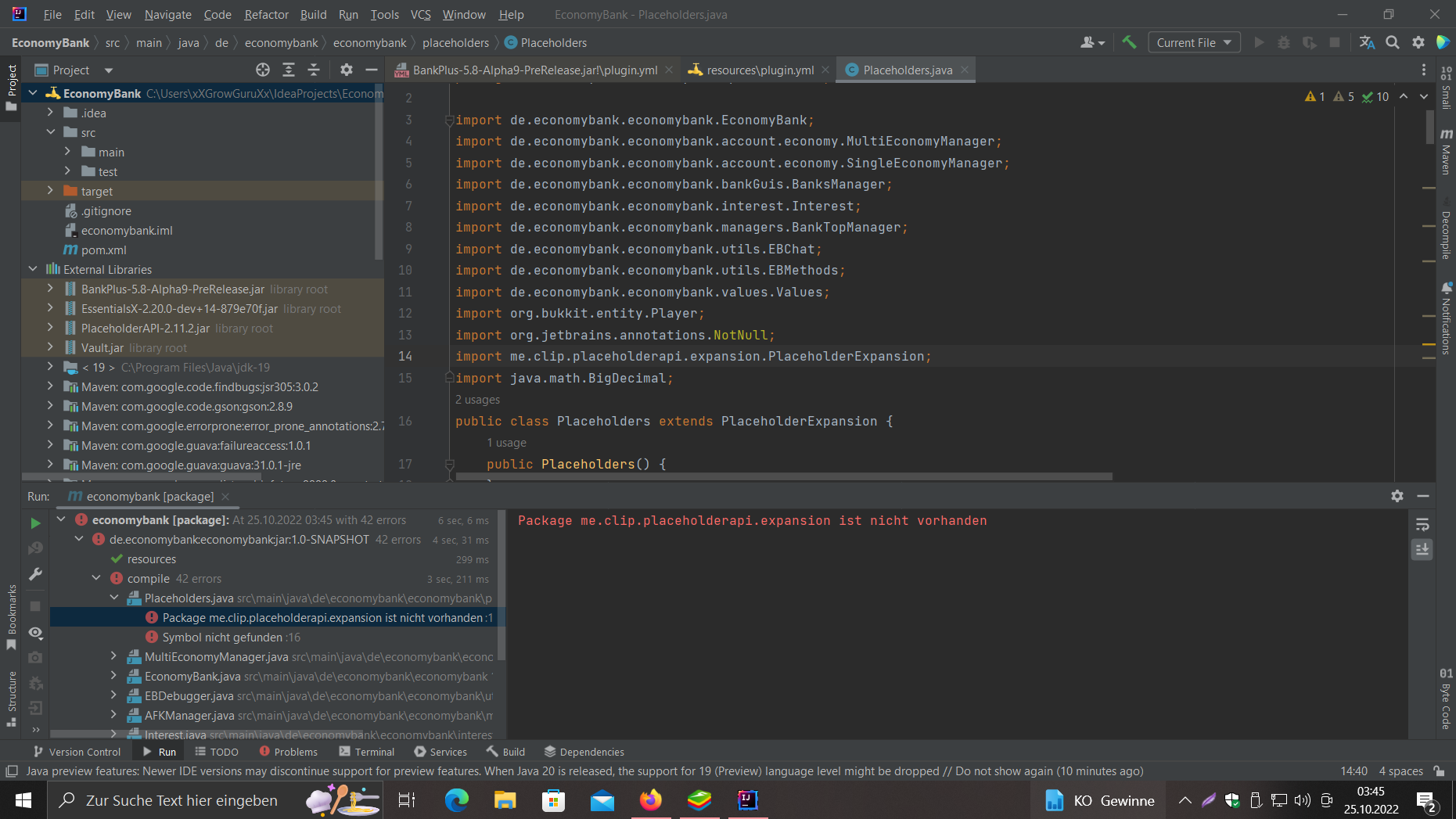The width and height of the screenshot is (1456, 819).
Task: Toggle scroll to end in Run output
Action: coord(1422,549)
